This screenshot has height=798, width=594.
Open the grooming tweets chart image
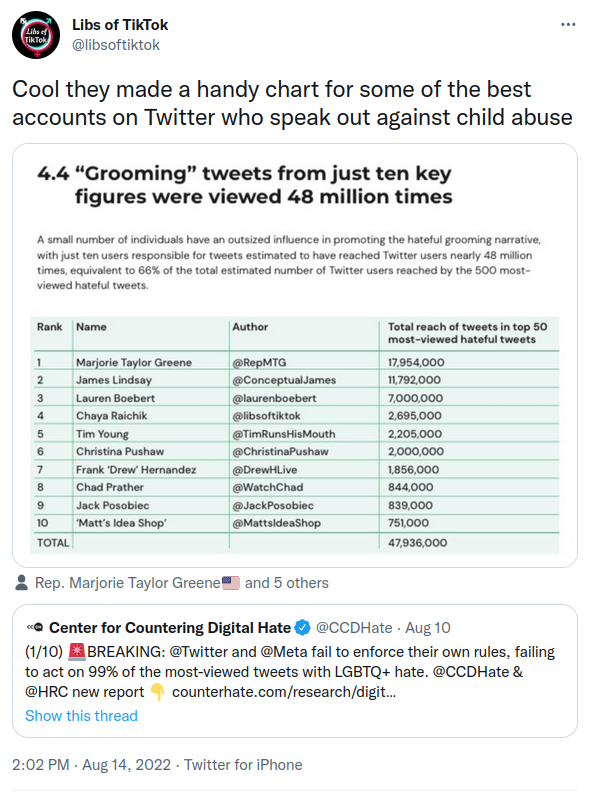[x=295, y=355]
